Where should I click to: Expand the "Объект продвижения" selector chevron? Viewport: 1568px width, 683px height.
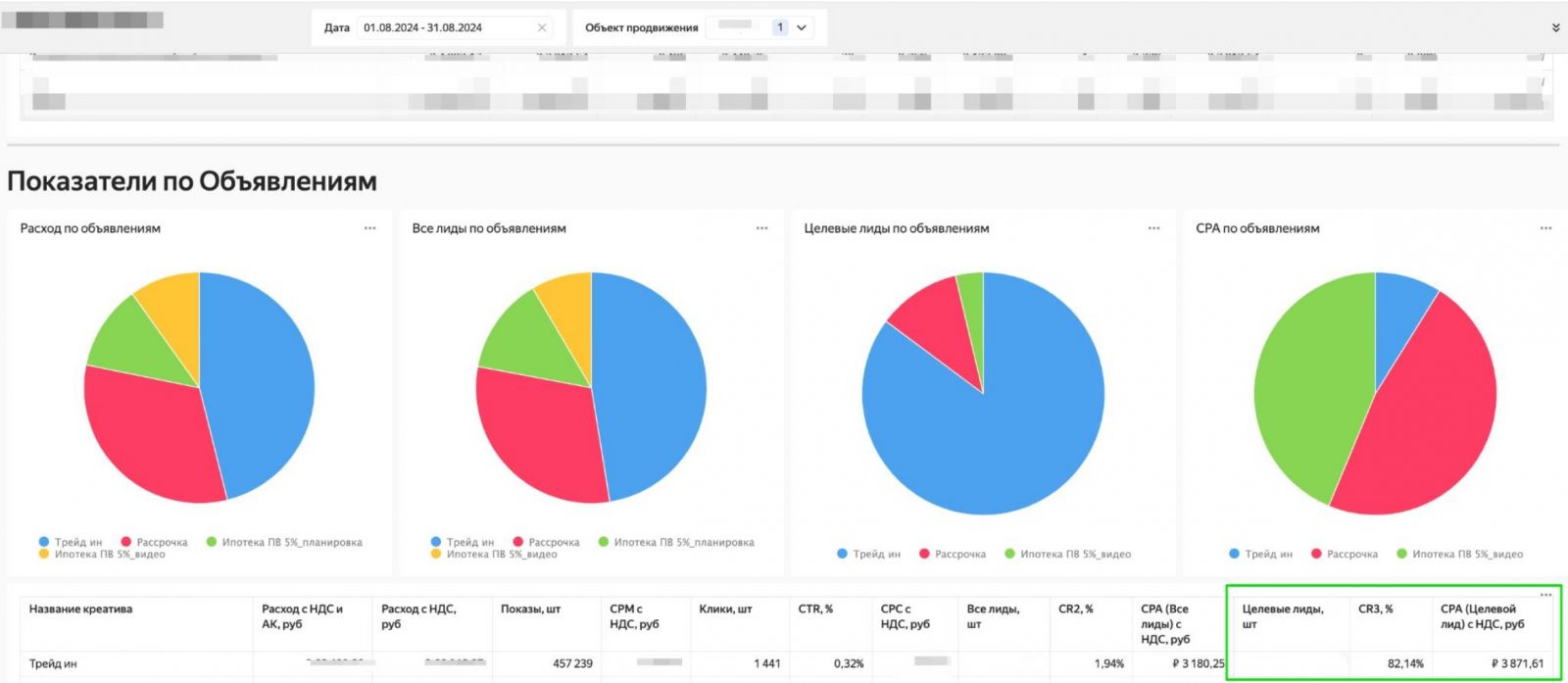[x=802, y=27]
